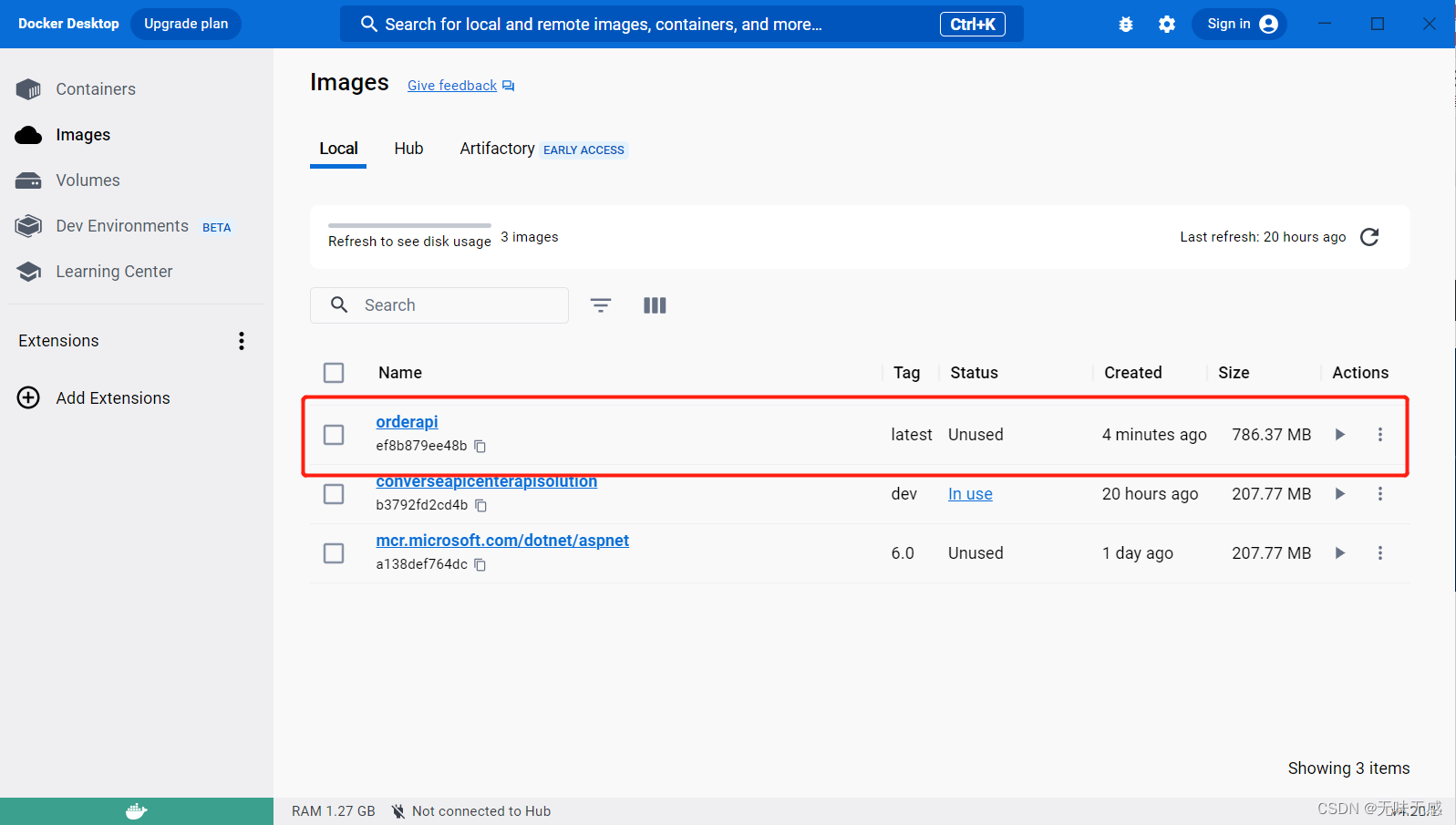The height and width of the screenshot is (825, 1456).
Task: Click the 'dev' tag cell
Action: tap(904, 494)
